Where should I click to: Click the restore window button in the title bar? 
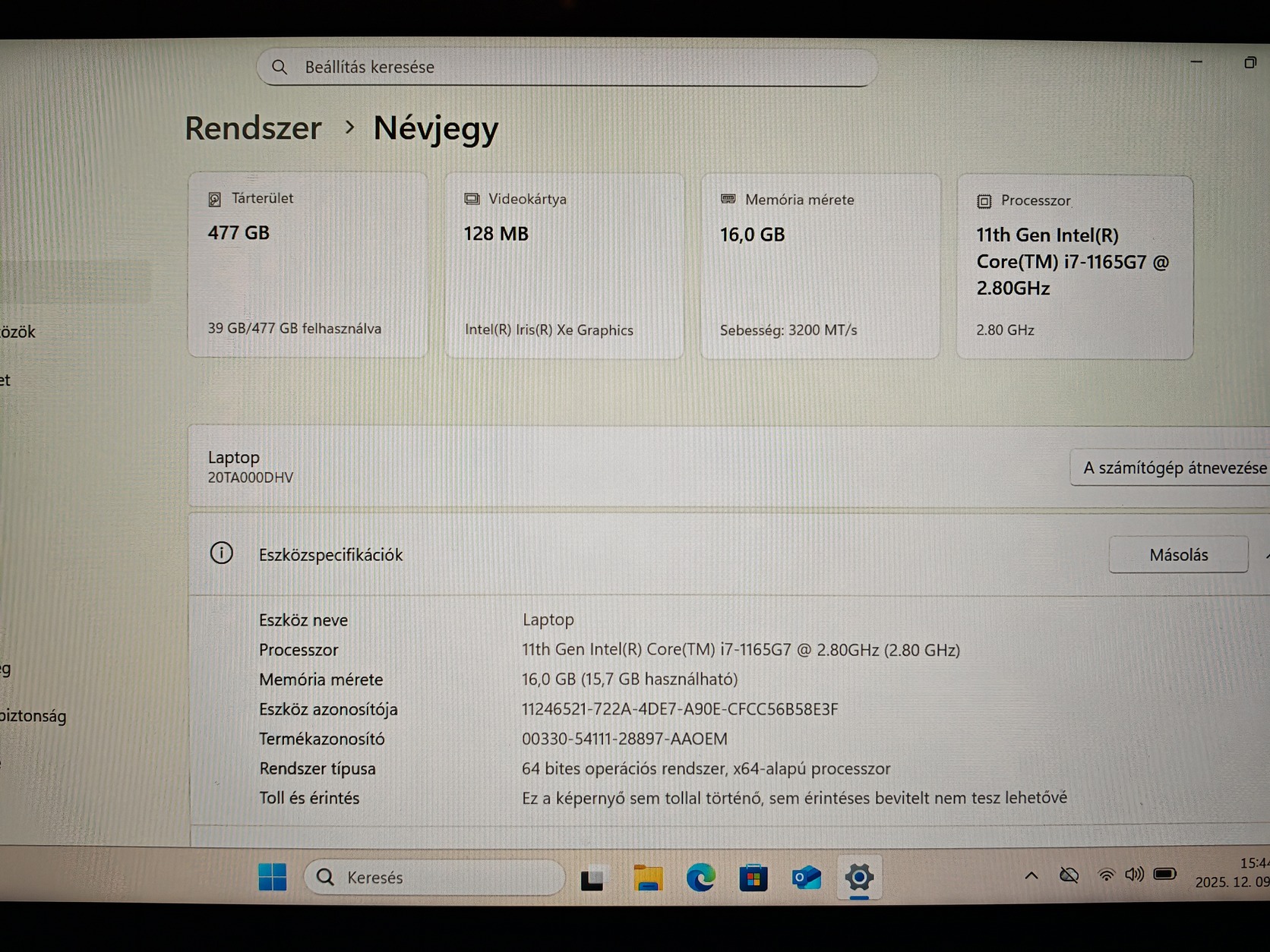1249,62
